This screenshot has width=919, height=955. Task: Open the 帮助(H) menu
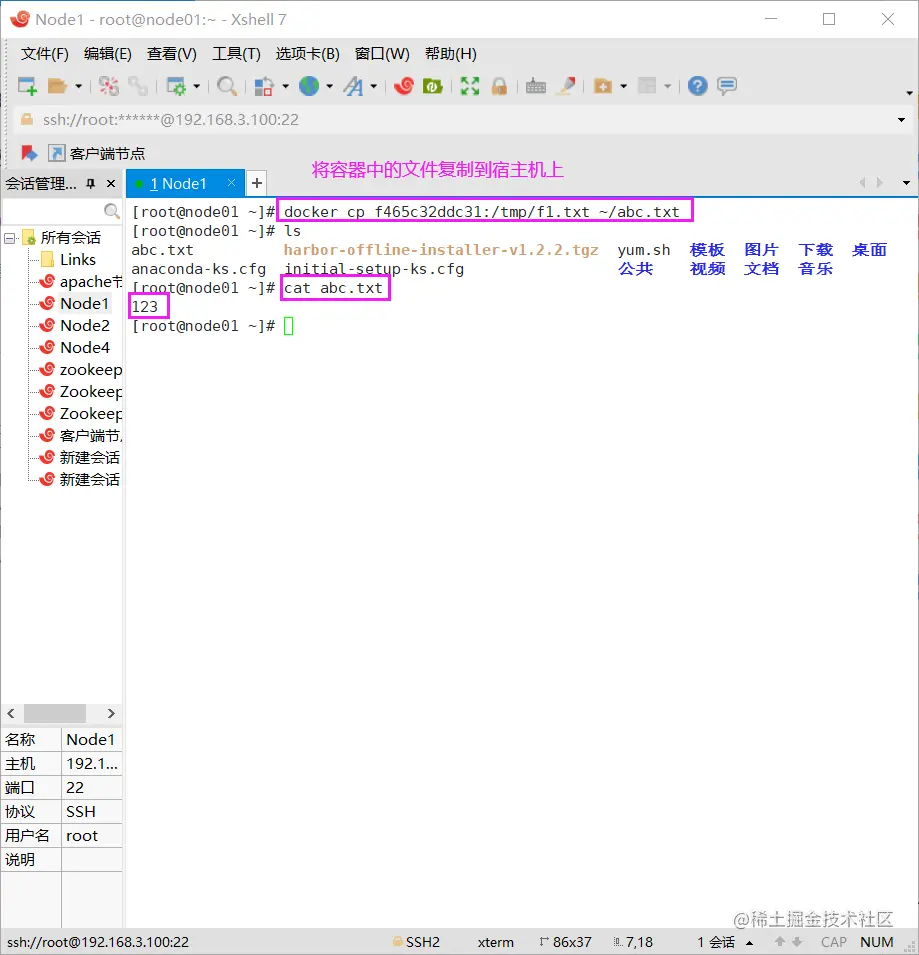coord(451,54)
